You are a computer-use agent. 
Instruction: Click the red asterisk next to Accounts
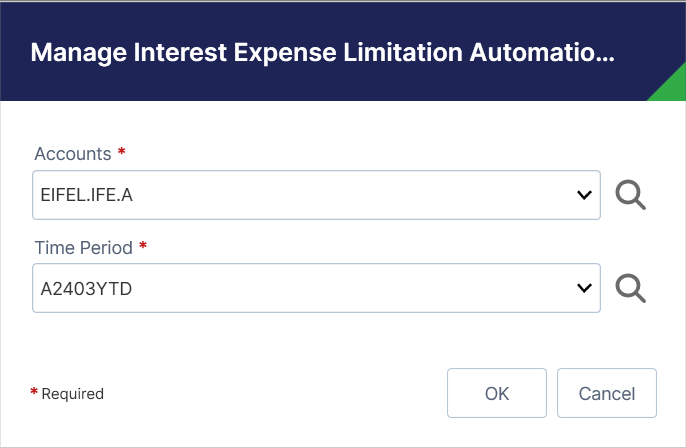122,153
